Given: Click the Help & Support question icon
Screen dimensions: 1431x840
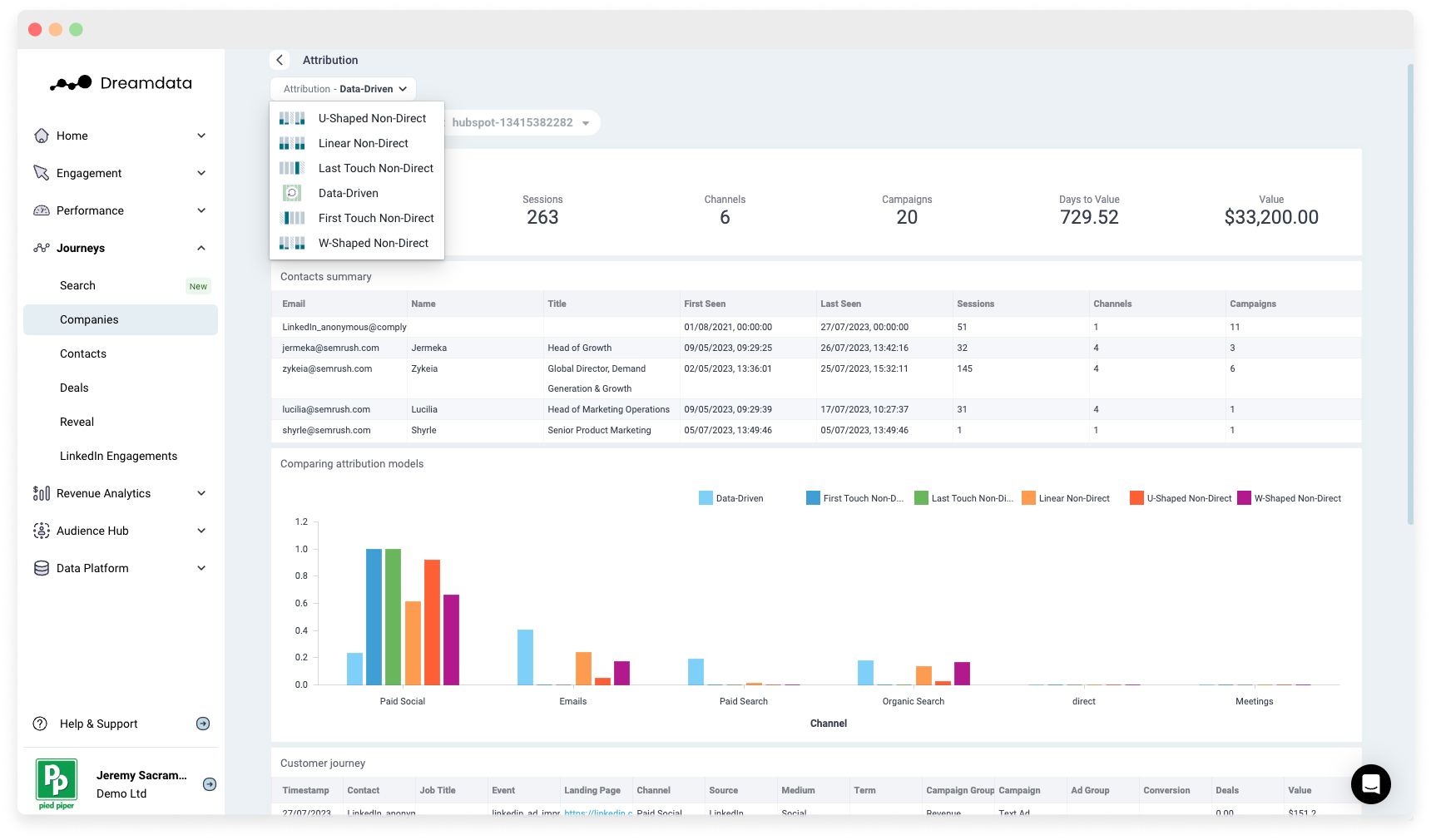Looking at the screenshot, I should click(x=40, y=724).
